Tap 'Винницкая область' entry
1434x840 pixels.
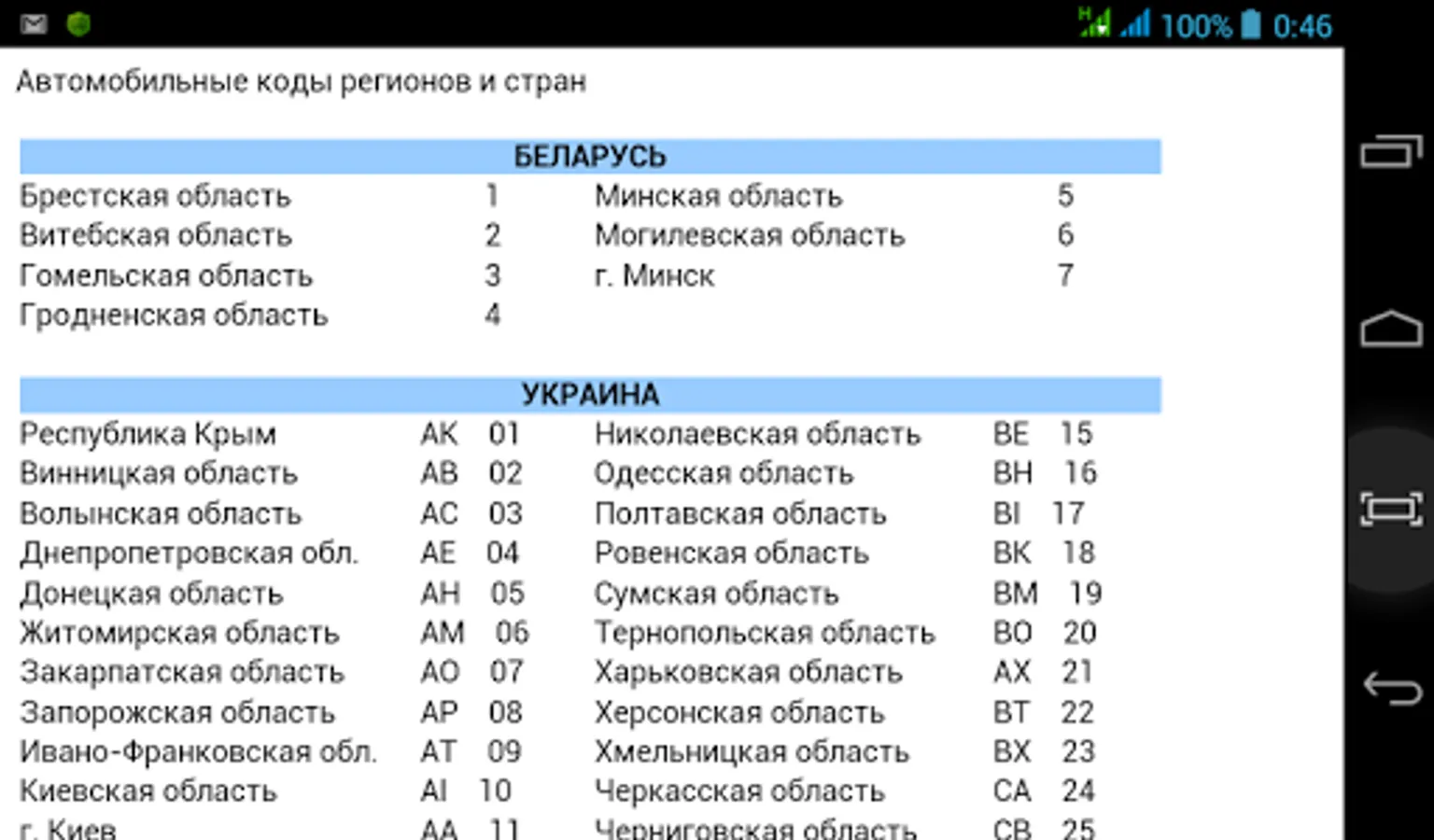point(159,473)
